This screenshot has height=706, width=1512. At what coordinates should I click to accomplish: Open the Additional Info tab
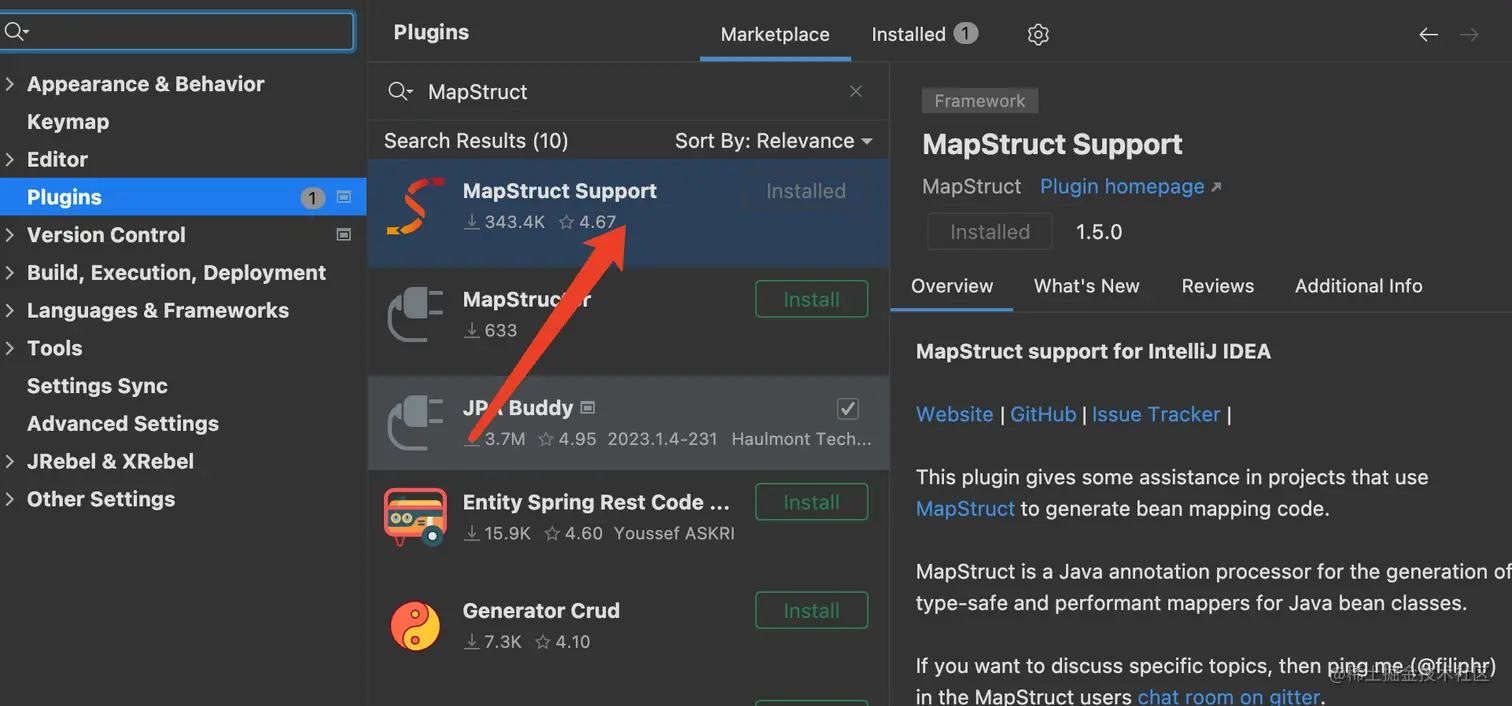[1358, 286]
